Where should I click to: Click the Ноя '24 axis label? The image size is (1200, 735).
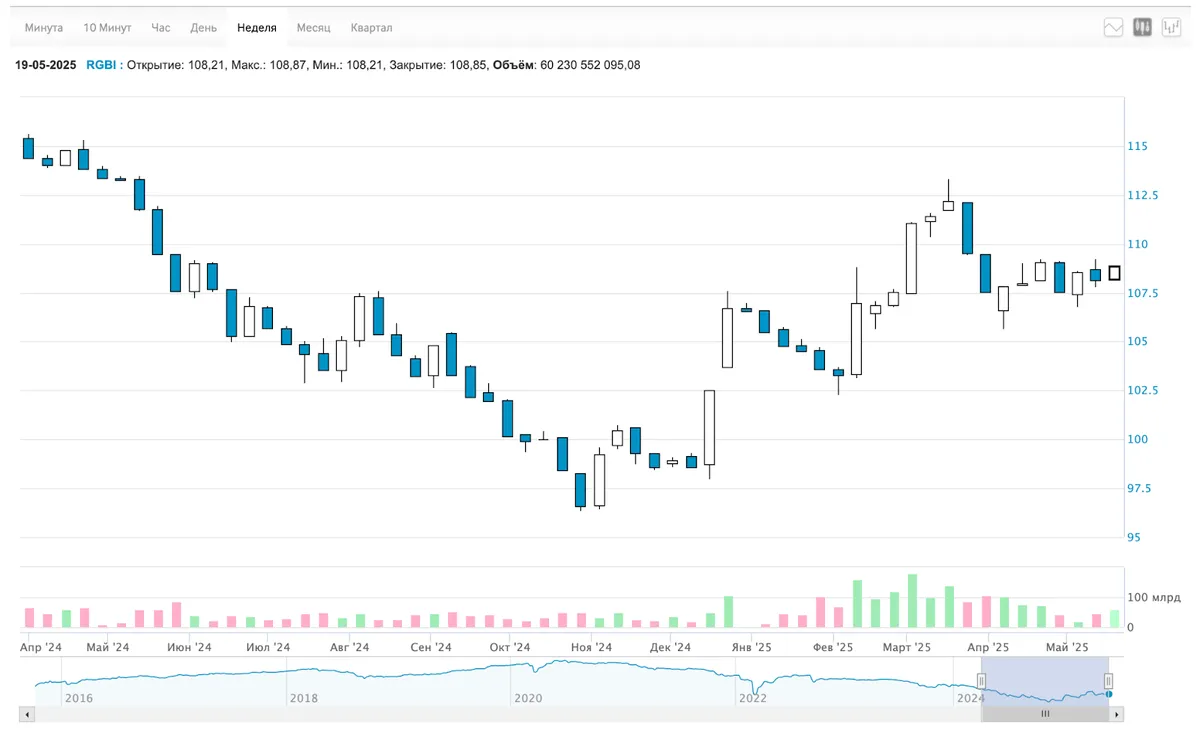coord(591,647)
